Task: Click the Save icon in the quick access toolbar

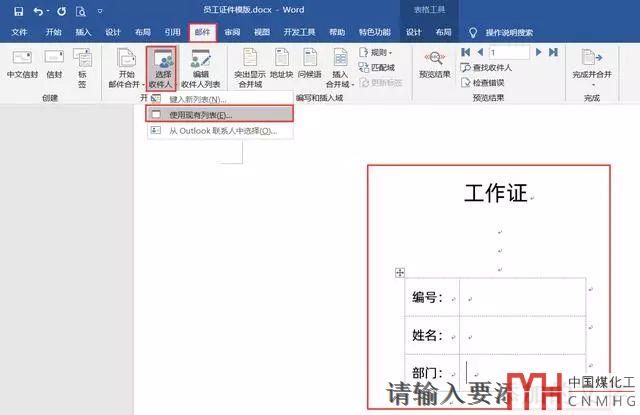Action: point(19,11)
